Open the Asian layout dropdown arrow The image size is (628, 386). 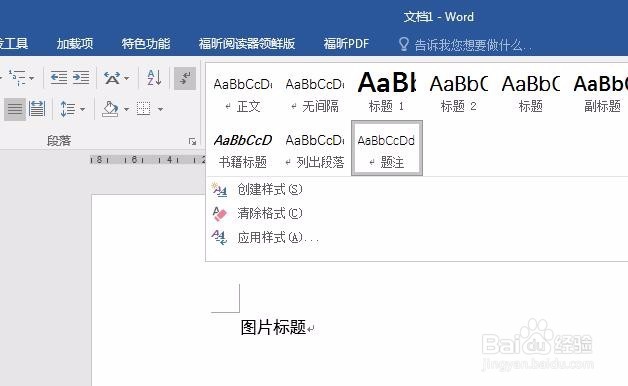(x=127, y=78)
